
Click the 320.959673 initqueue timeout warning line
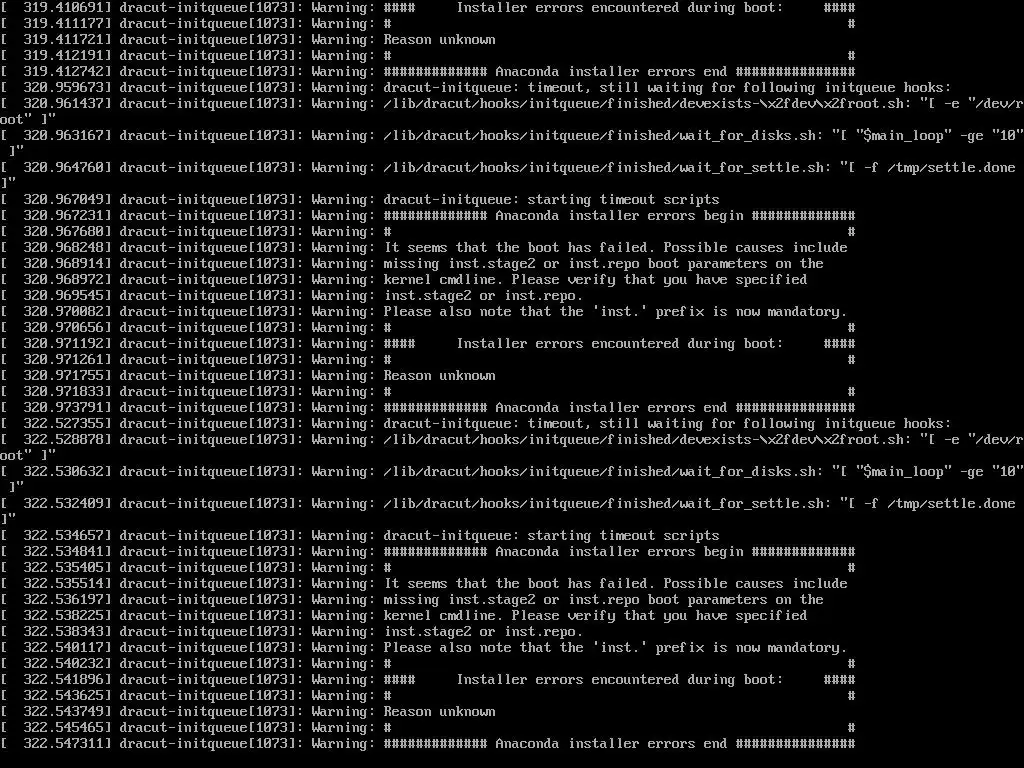tap(476, 88)
